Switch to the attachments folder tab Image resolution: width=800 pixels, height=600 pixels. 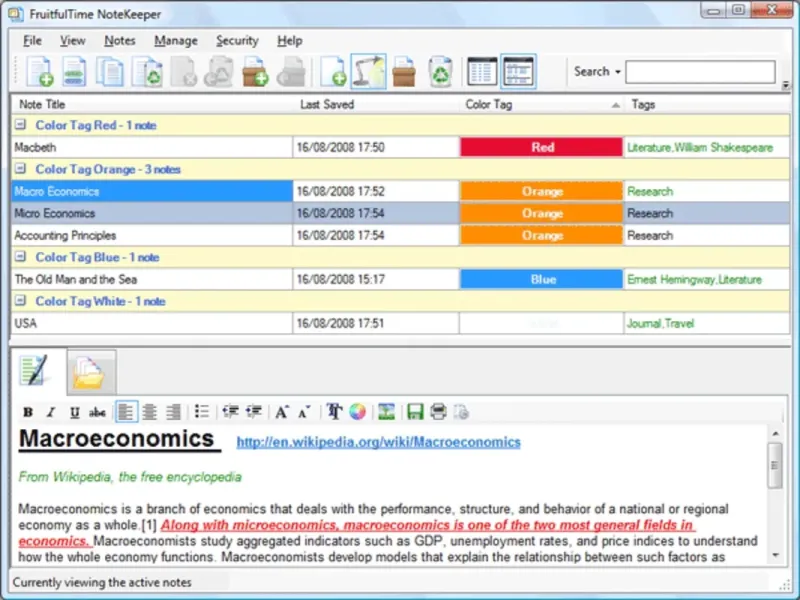tap(90, 373)
